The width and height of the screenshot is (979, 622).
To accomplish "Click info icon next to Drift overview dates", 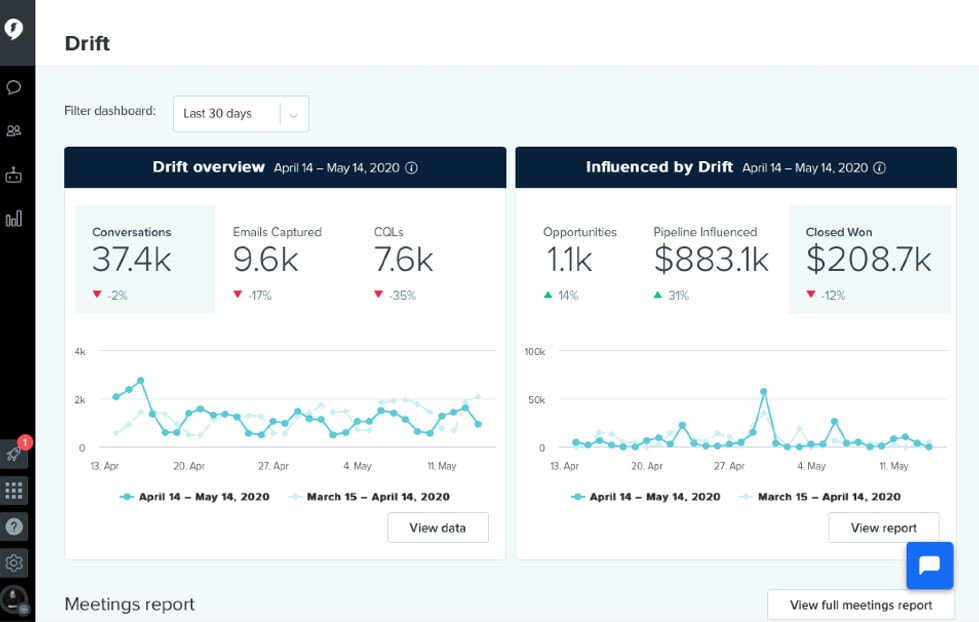I will 411,167.
